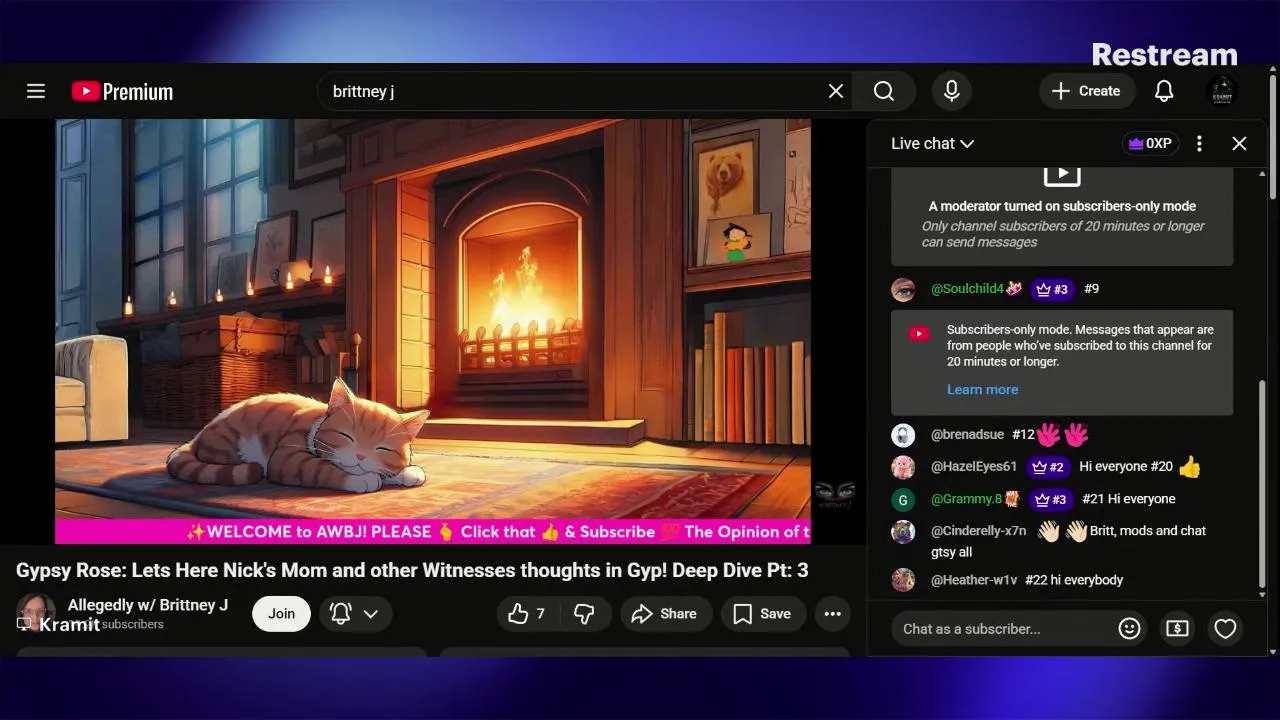Open more video actions ellipsis

[x=833, y=613]
